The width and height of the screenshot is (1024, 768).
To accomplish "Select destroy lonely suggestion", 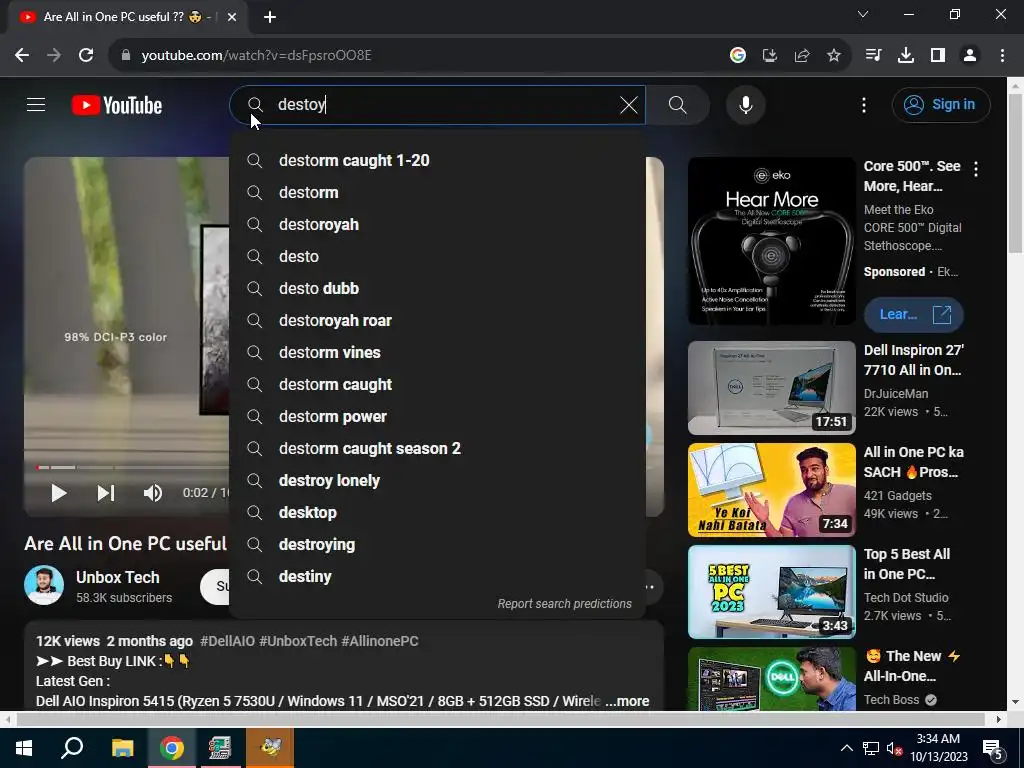I will 437,481.
